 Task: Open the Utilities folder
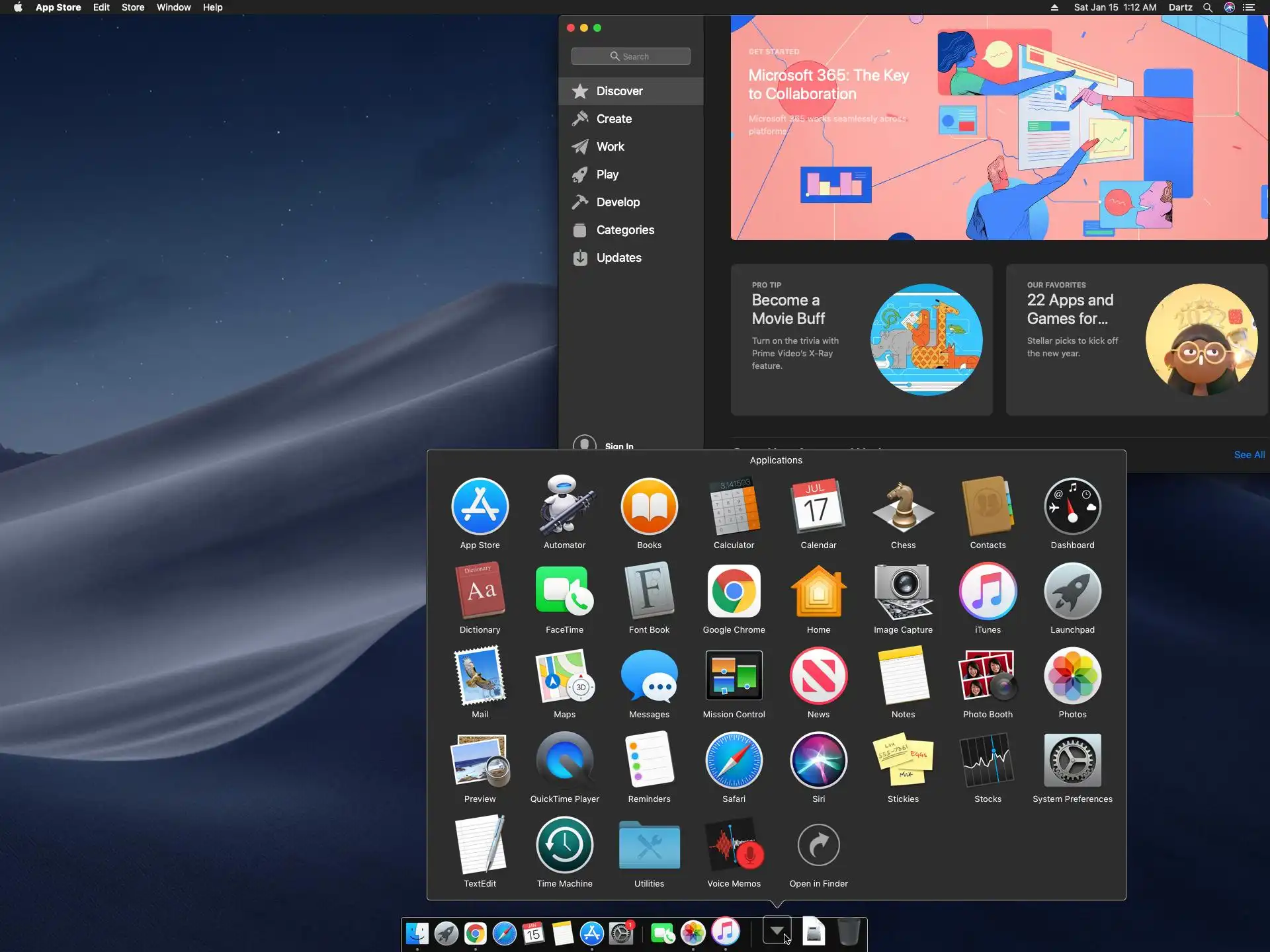[649, 846]
